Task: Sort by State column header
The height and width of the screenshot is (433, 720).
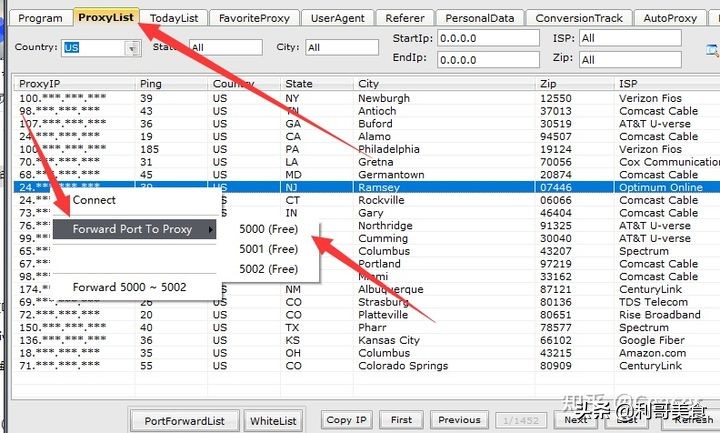Action: 317,84
